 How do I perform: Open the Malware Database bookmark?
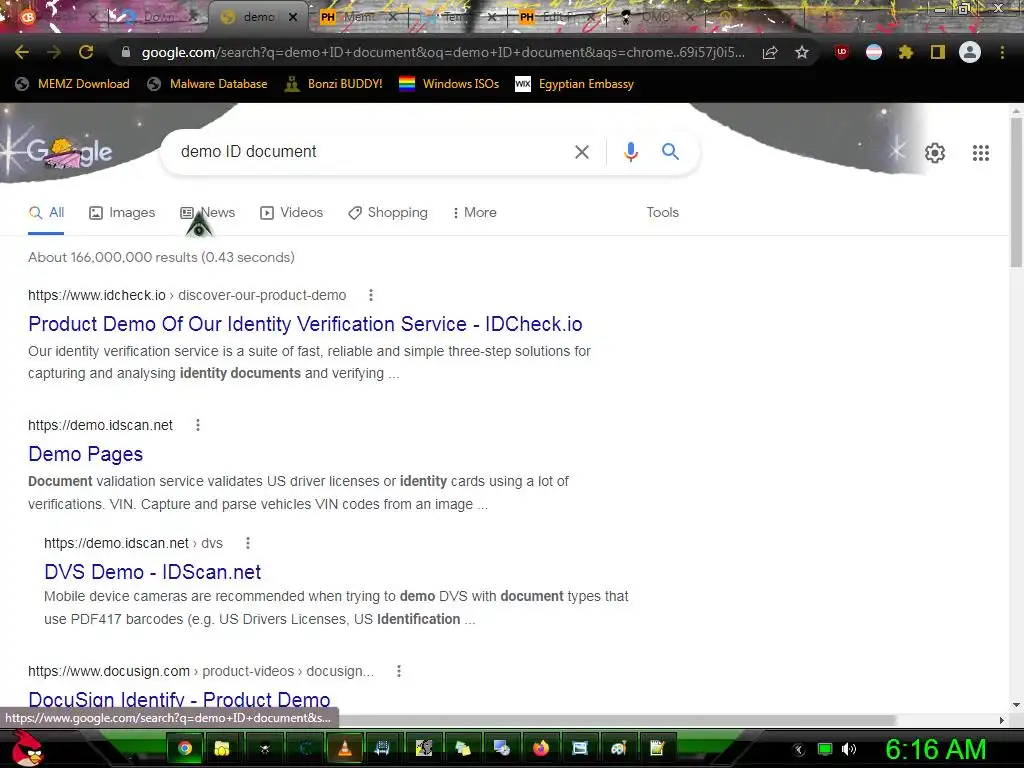tap(208, 84)
